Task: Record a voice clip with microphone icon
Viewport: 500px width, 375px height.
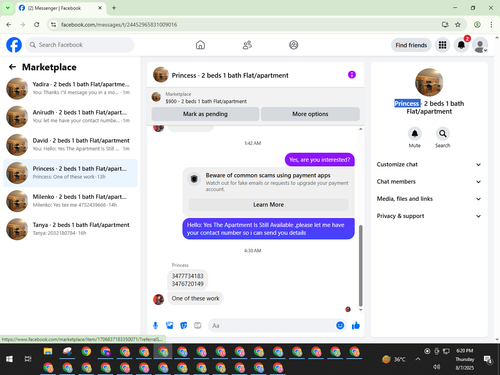Action: (x=155, y=325)
